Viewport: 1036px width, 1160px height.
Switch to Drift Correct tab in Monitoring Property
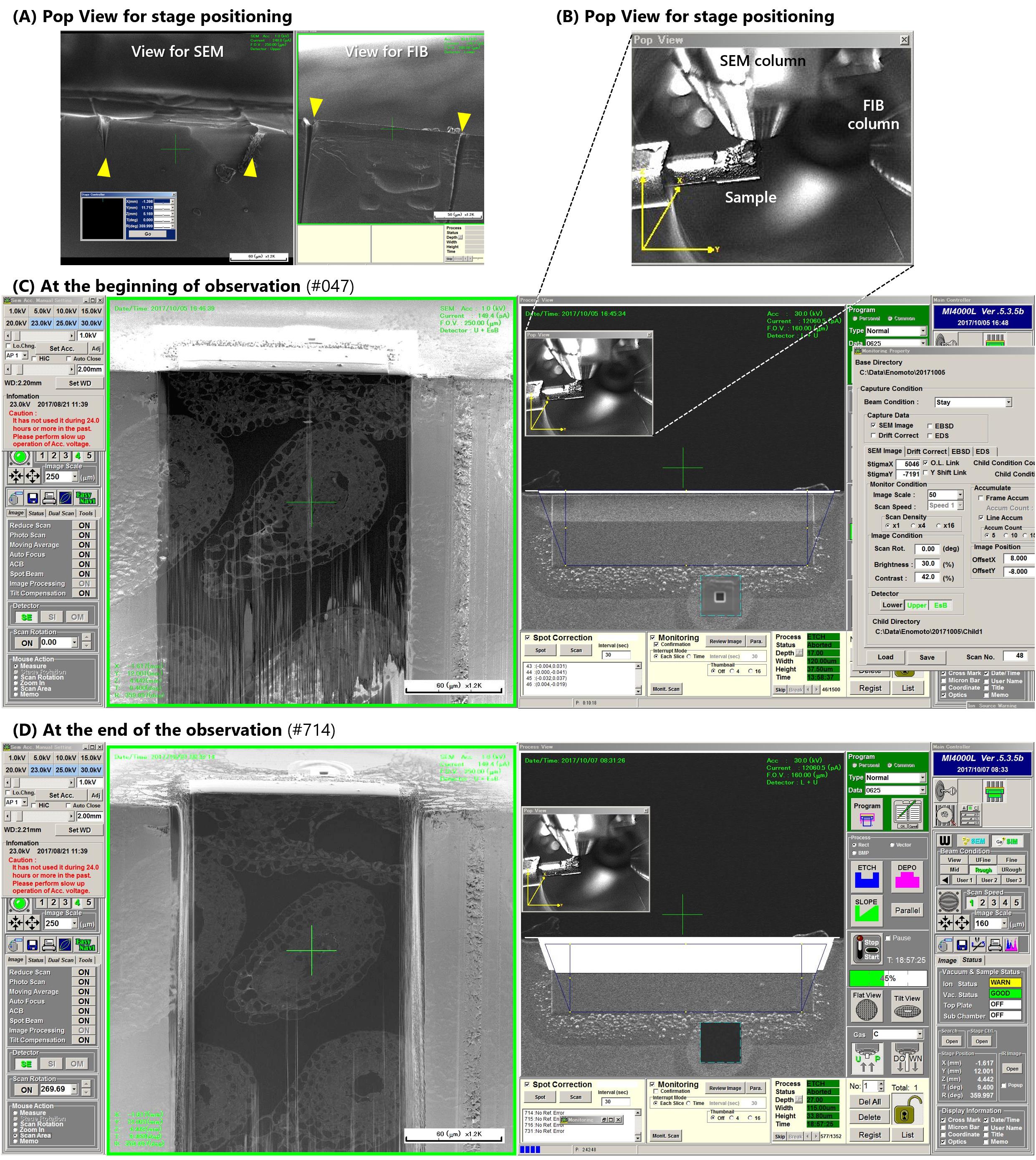tap(927, 451)
